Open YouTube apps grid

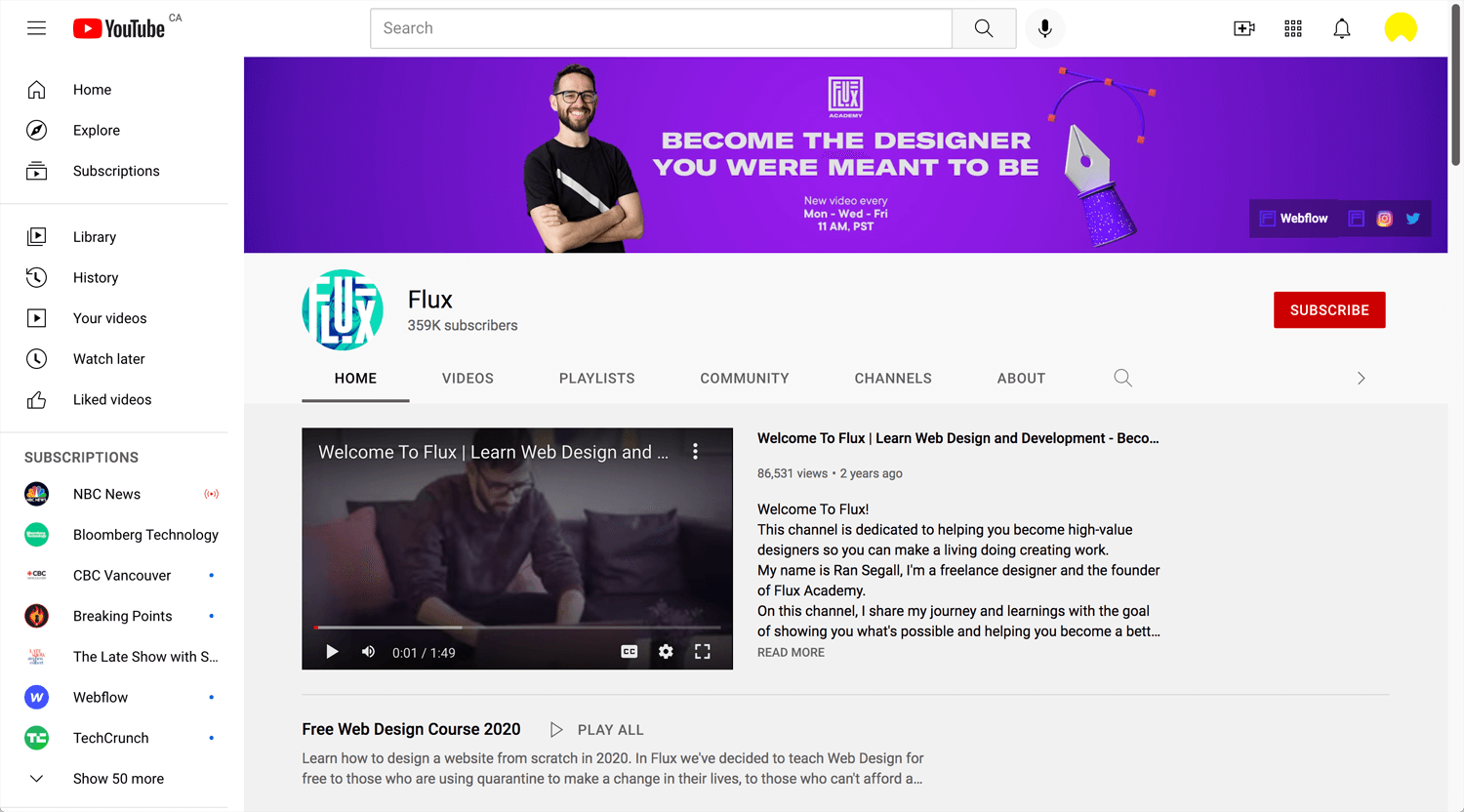click(x=1293, y=28)
